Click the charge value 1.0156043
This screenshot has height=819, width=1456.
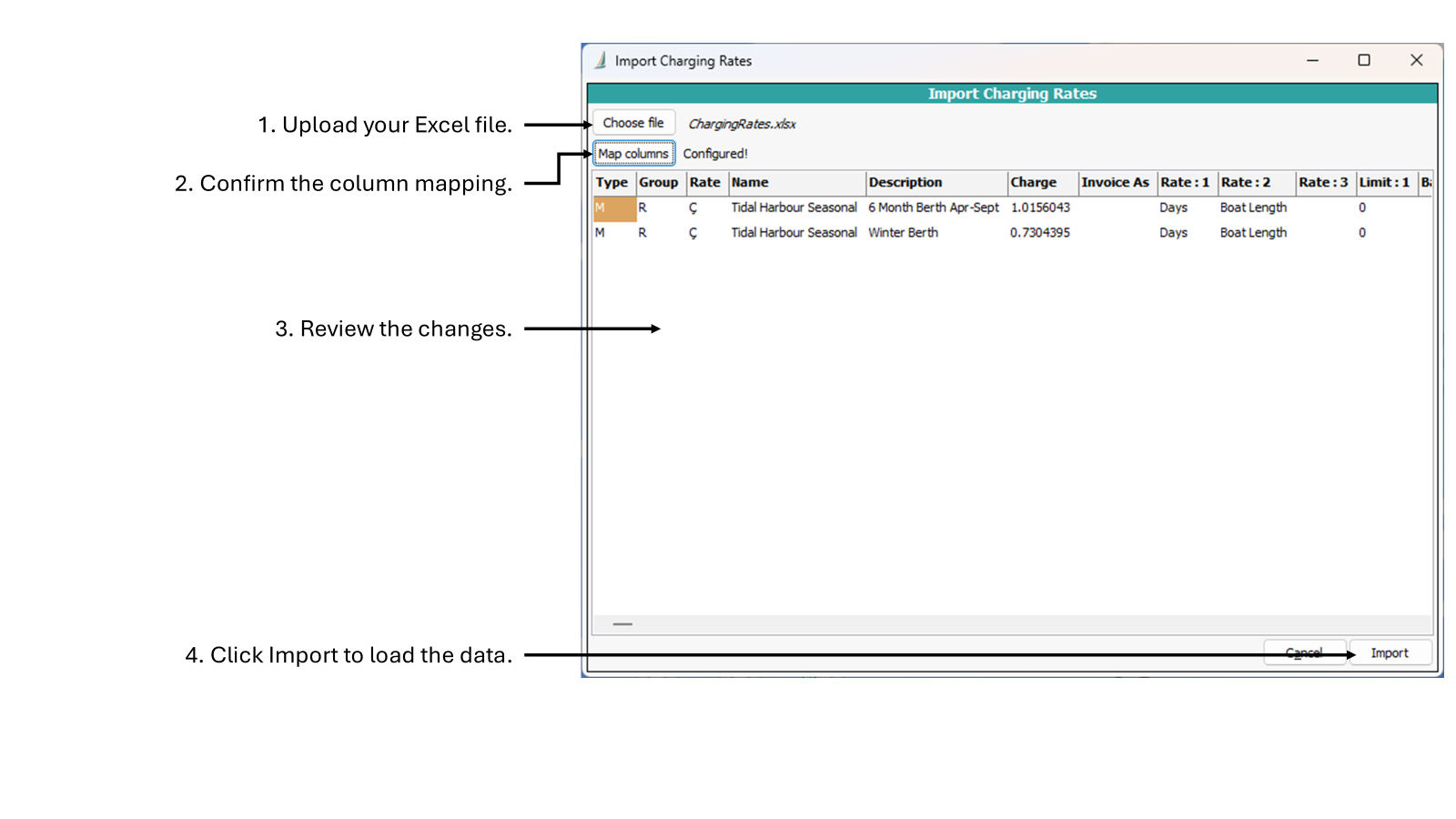click(x=1040, y=207)
